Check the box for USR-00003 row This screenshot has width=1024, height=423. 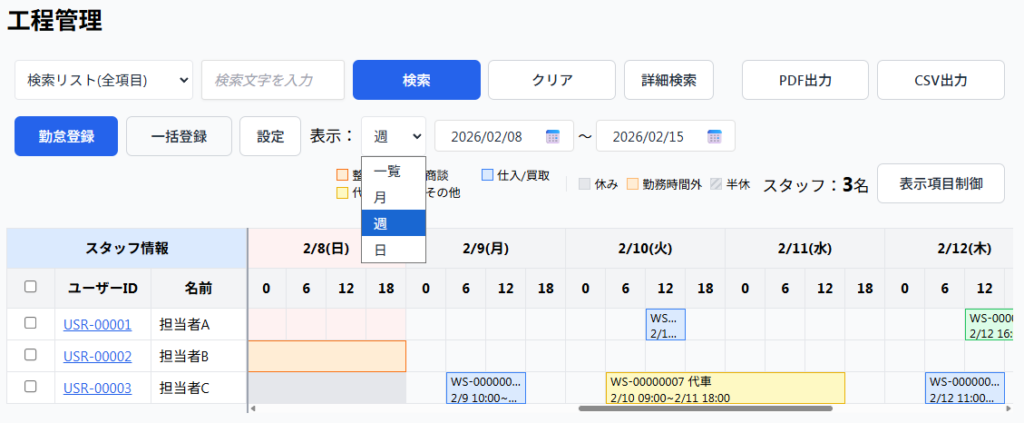[x=31, y=386]
